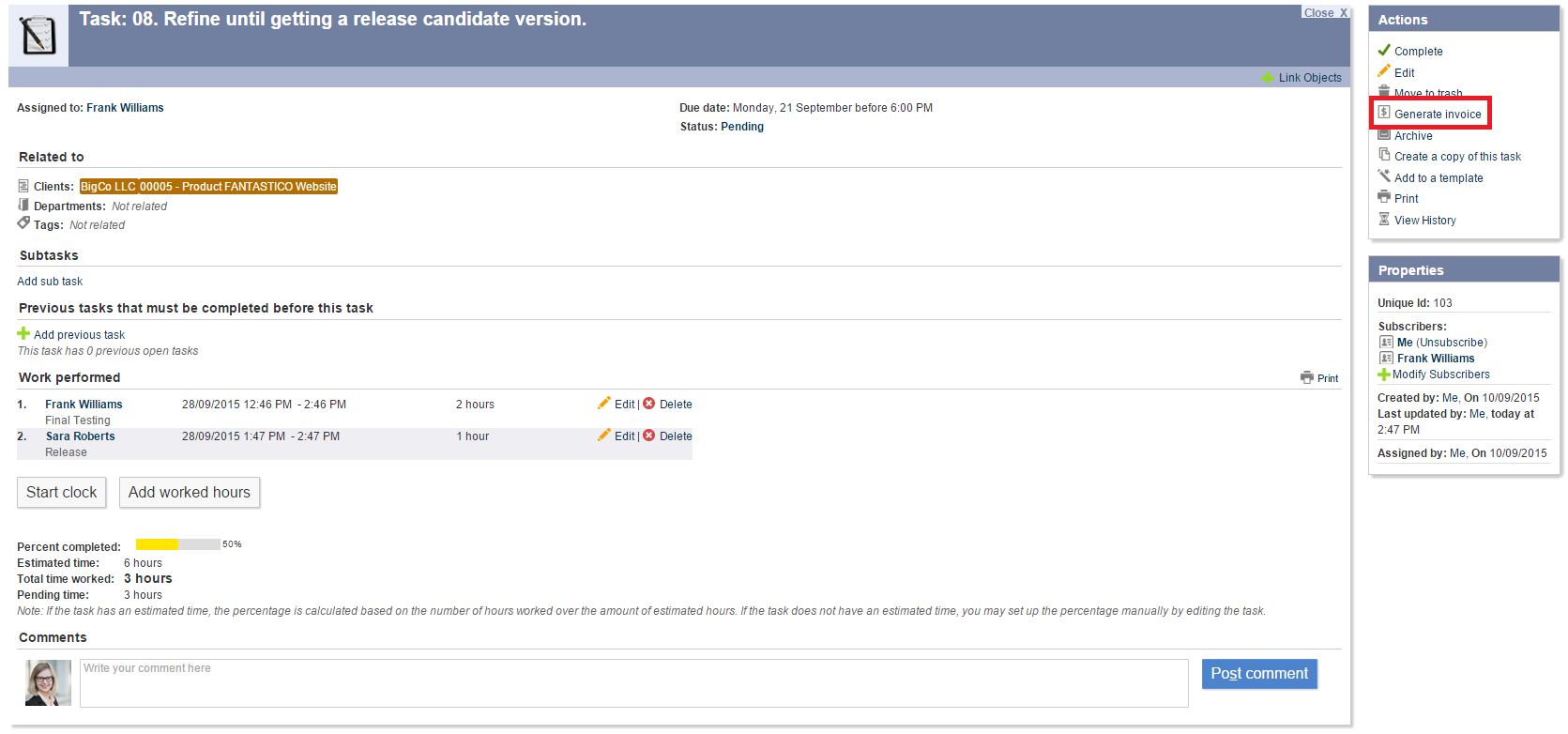The height and width of the screenshot is (734, 1568).
Task: Click into the comment text box
Action: click(x=633, y=683)
